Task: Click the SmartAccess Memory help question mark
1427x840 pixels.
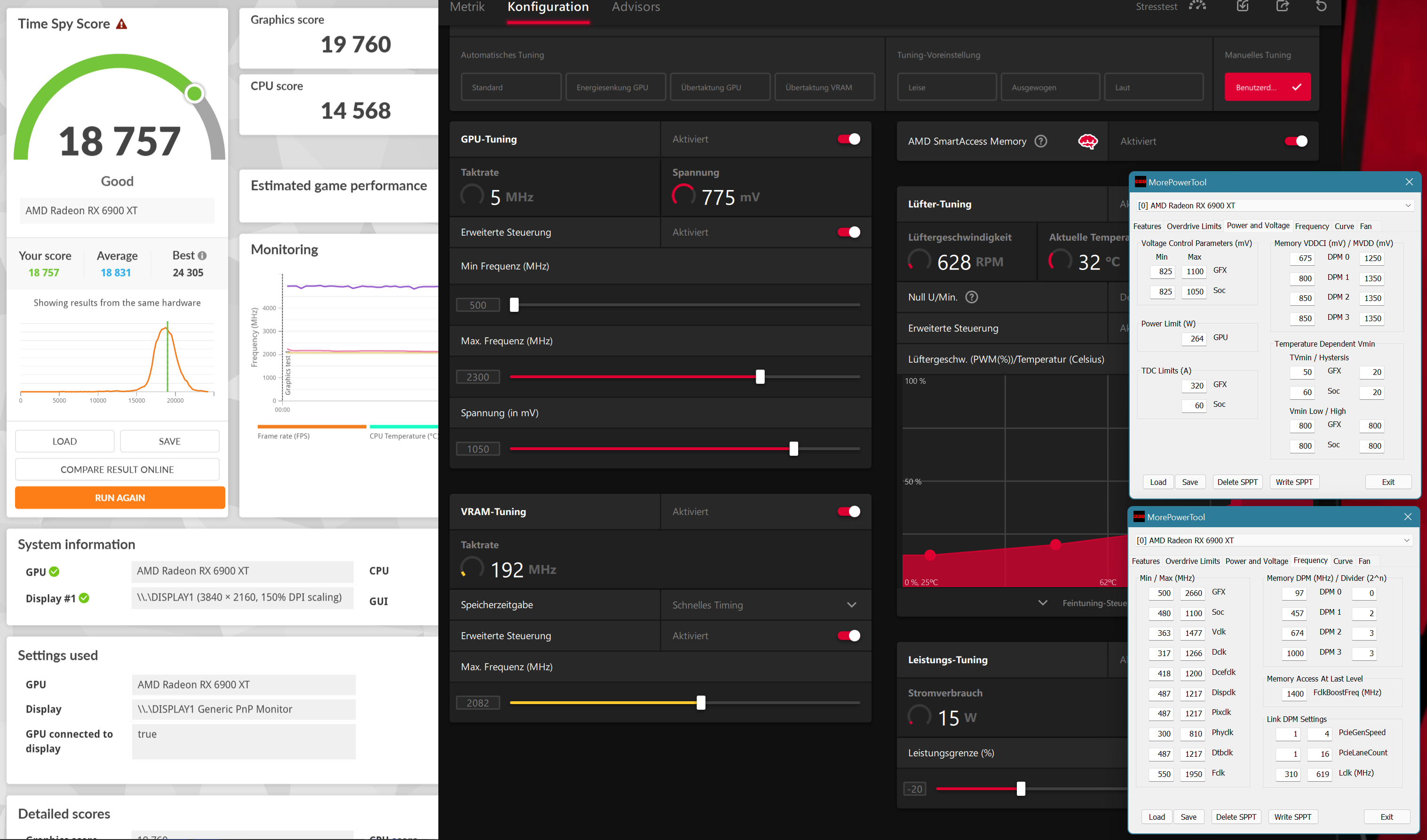Action: pos(1041,141)
